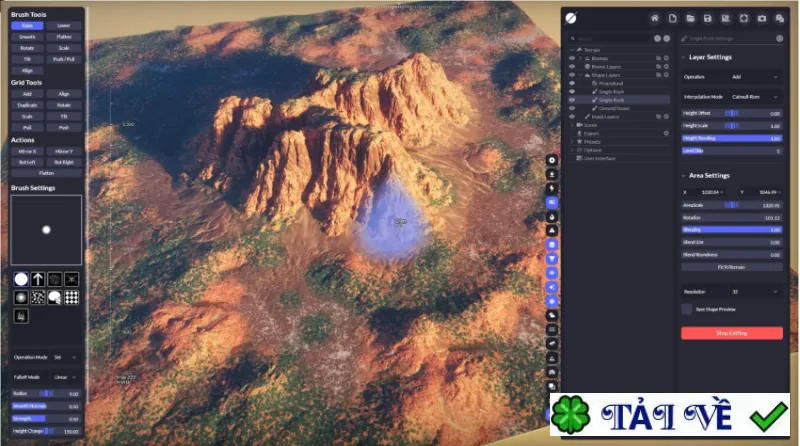The height and width of the screenshot is (446, 800).
Task: Select the Procedural layer row
Action: (x=611, y=83)
